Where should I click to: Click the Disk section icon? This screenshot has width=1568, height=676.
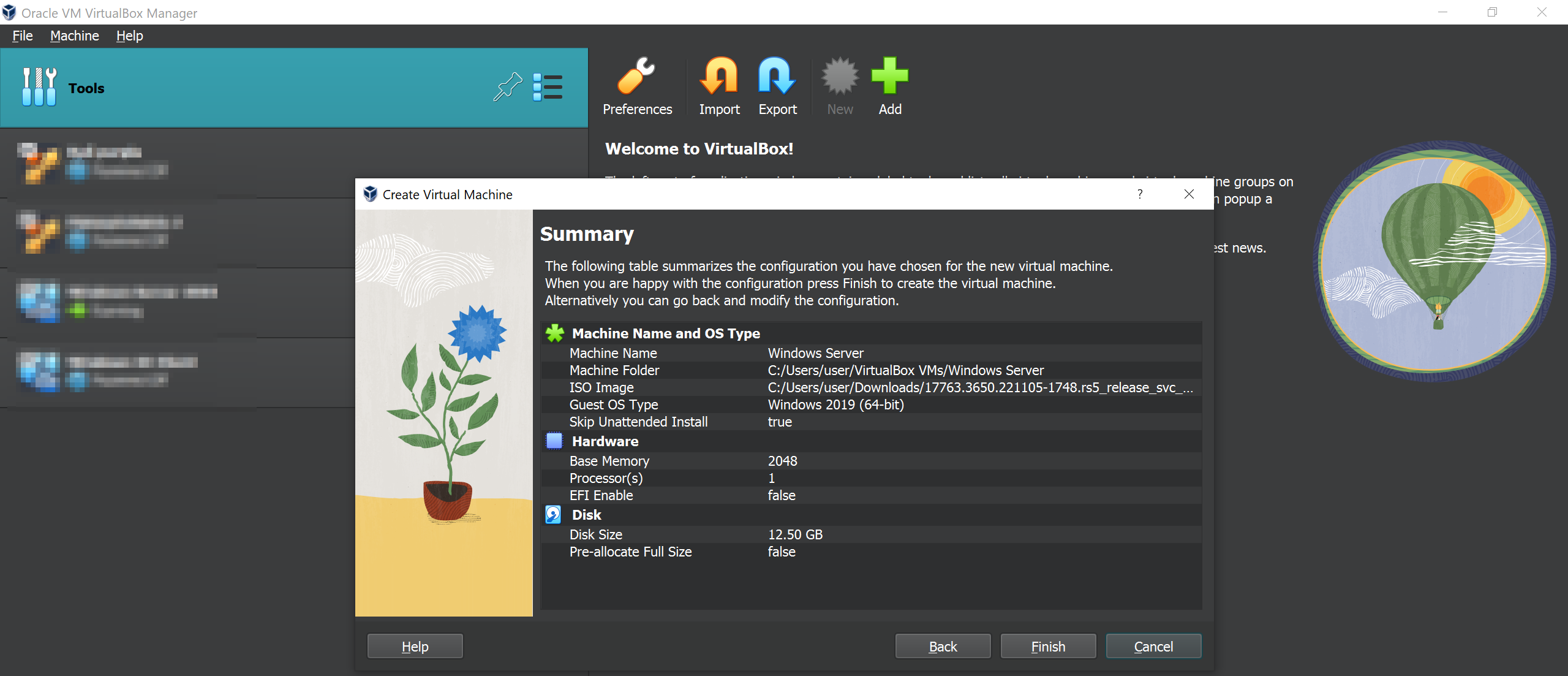(x=553, y=515)
